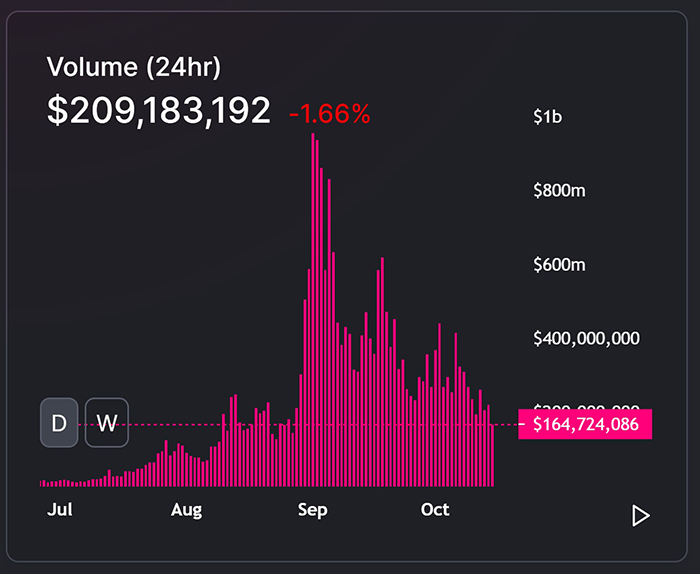Image resolution: width=700 pixels, height=574 pixels.
Task: Switch to the W weekly interval
Action: pos(106,423)
